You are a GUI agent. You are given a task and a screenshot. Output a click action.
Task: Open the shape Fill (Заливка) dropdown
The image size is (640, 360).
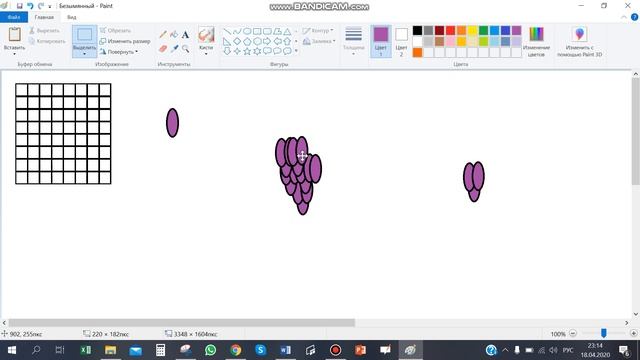pos(319,41)
